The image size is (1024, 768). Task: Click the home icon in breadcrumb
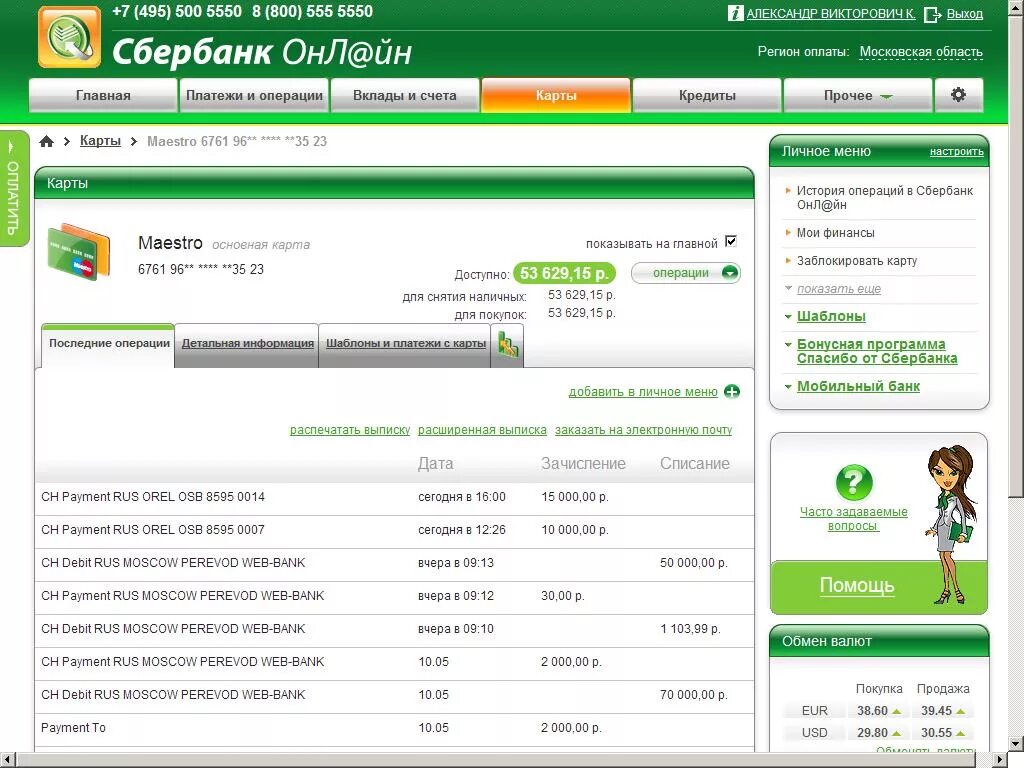[46, 141]
